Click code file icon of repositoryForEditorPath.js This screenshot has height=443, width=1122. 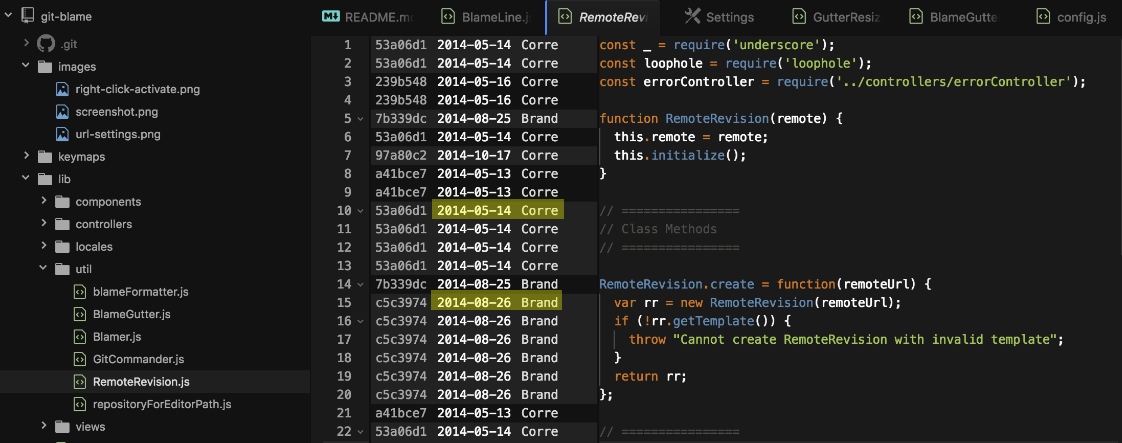(x=80, y=404)
